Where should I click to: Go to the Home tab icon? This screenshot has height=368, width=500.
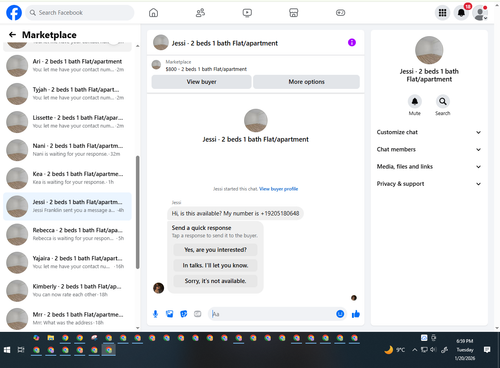(x=153, y=13)
